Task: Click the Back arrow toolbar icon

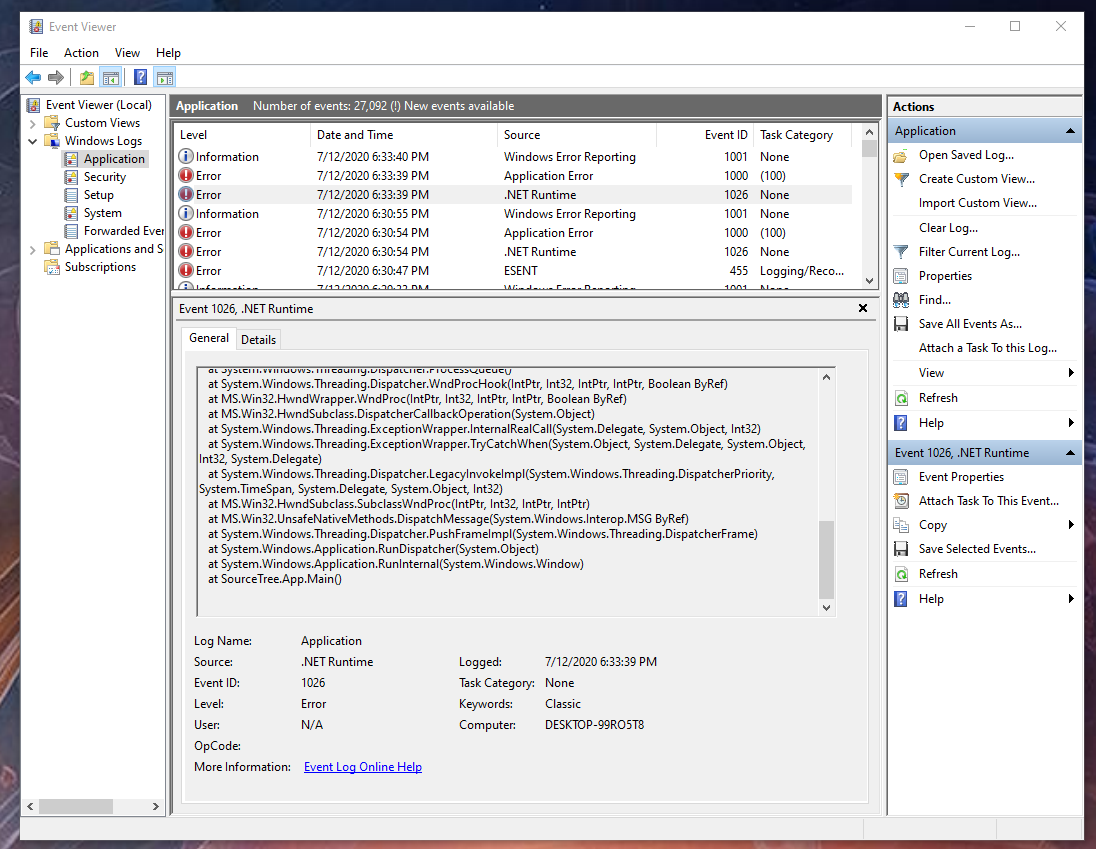Action: (x=33, y=78)
